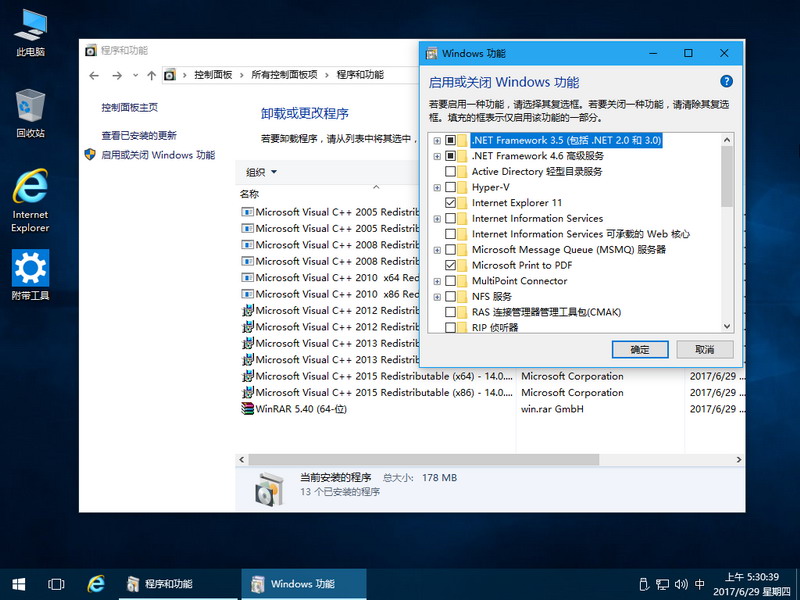Open the 此电脑 desktop icon
The height and width of the screenshot is (600, 800).
(30, 33)
